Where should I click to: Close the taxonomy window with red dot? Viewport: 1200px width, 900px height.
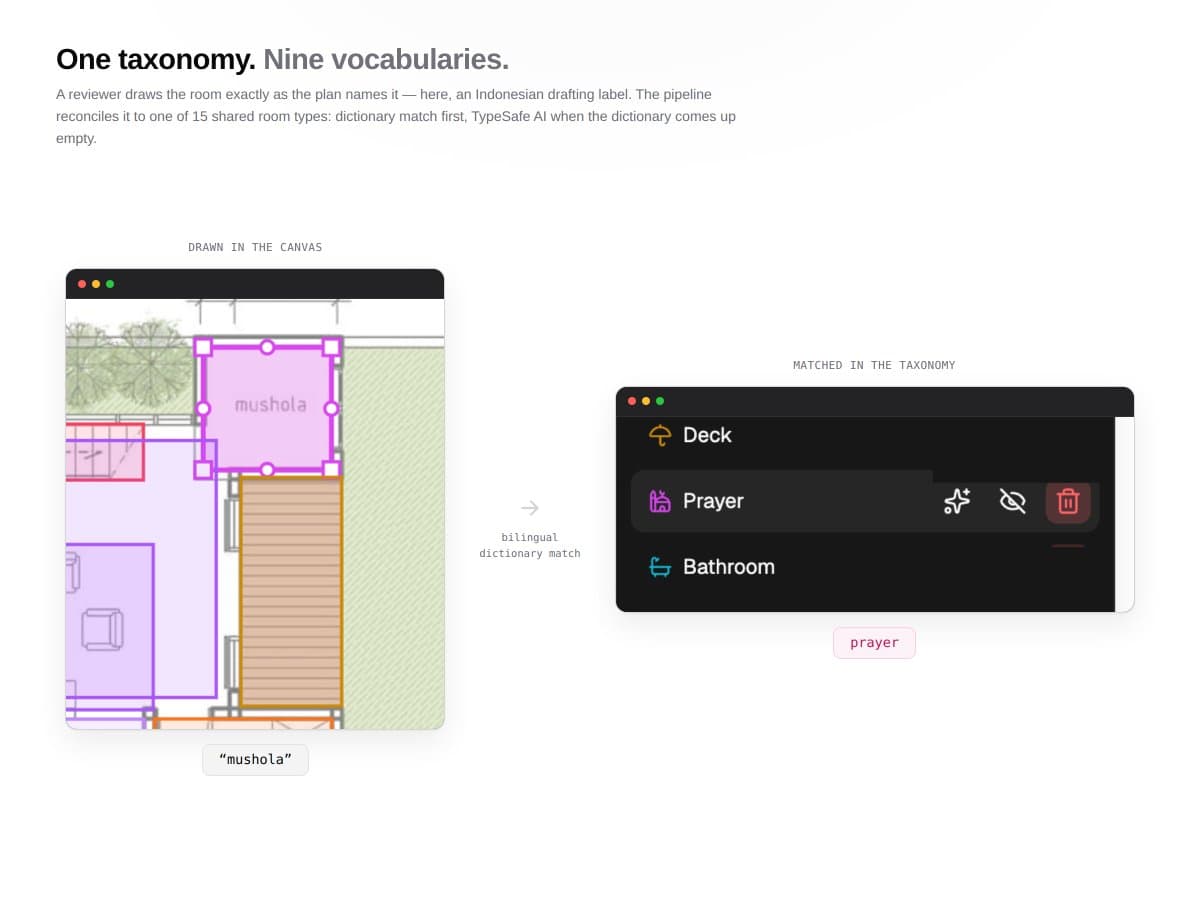pyautogui.click(x=632, y=401)
